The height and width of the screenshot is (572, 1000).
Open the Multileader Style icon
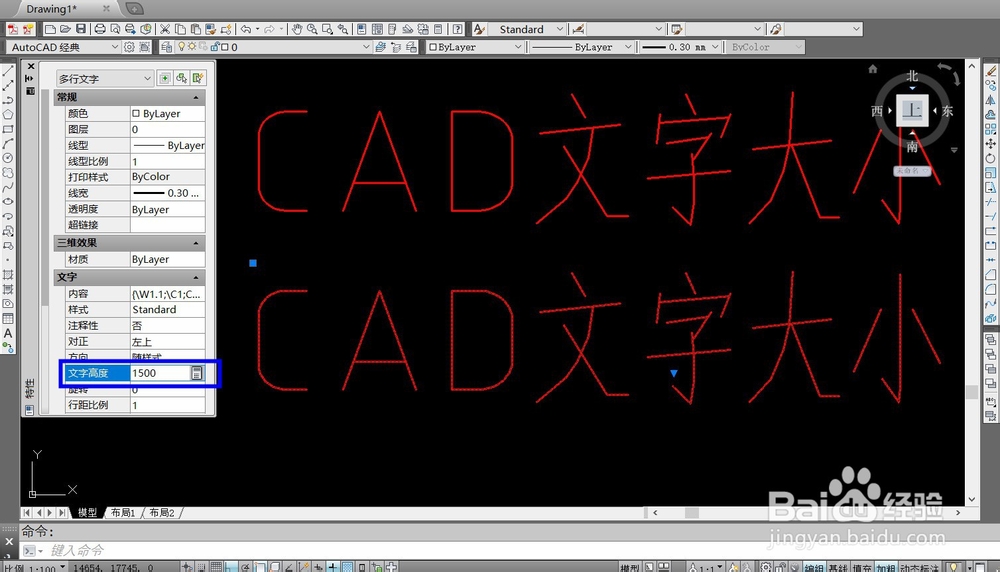coord(776,29)
